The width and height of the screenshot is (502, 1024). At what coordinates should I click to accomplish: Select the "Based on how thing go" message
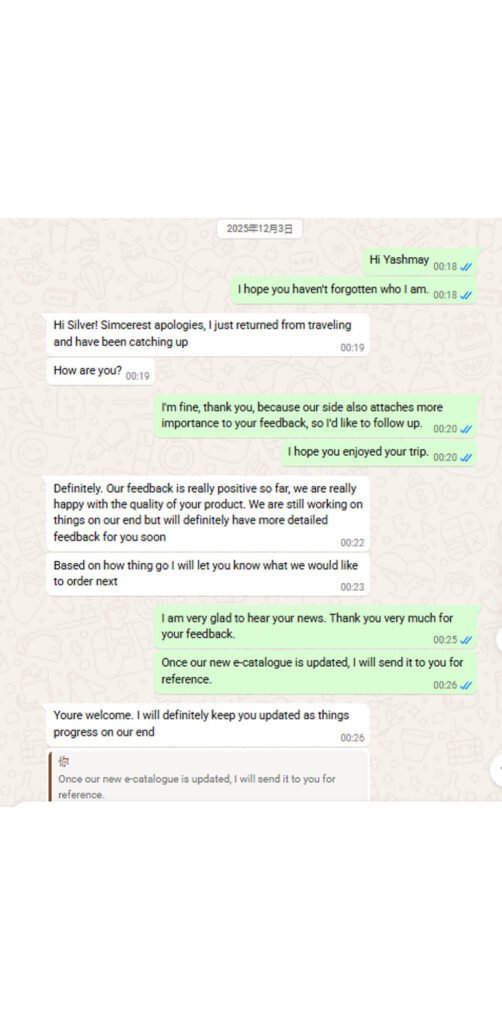pyautogui.click(x=208, y=574)
